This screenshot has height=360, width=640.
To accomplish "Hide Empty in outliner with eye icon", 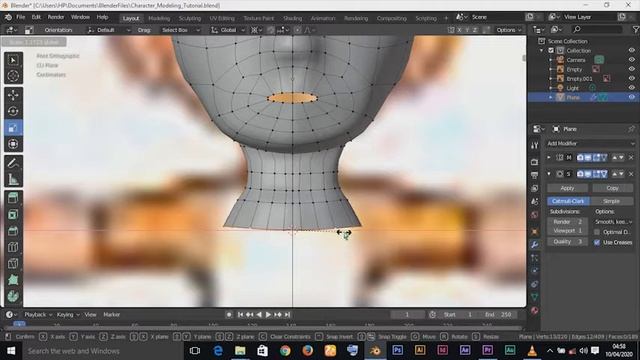I will pyautogui.click(x=631, y=69).
